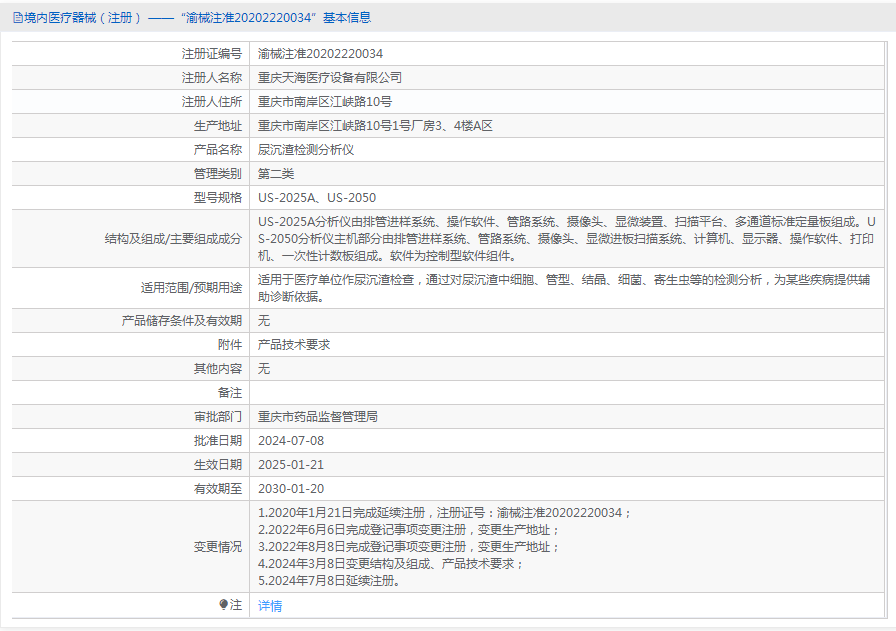Click the 生效日期 label
This screenshot has height=631, width=896.
[218, 465]
